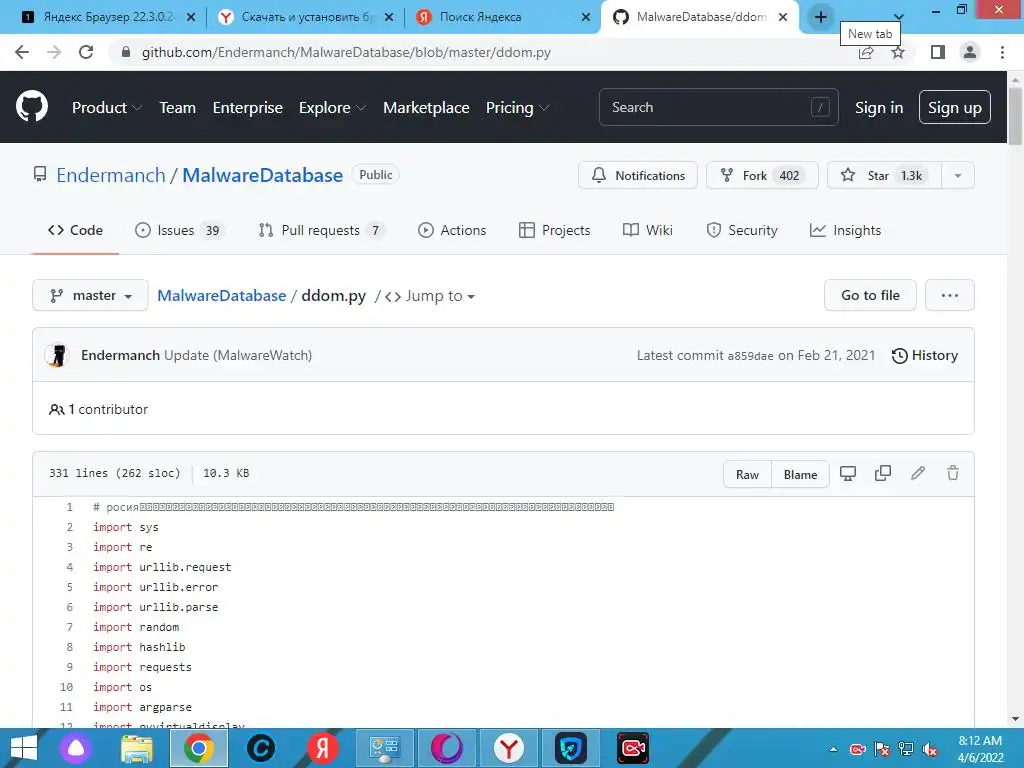Viewport: 1024px width, 768px height.
Task: Open Marketplace link
Action: pos(426,108)
